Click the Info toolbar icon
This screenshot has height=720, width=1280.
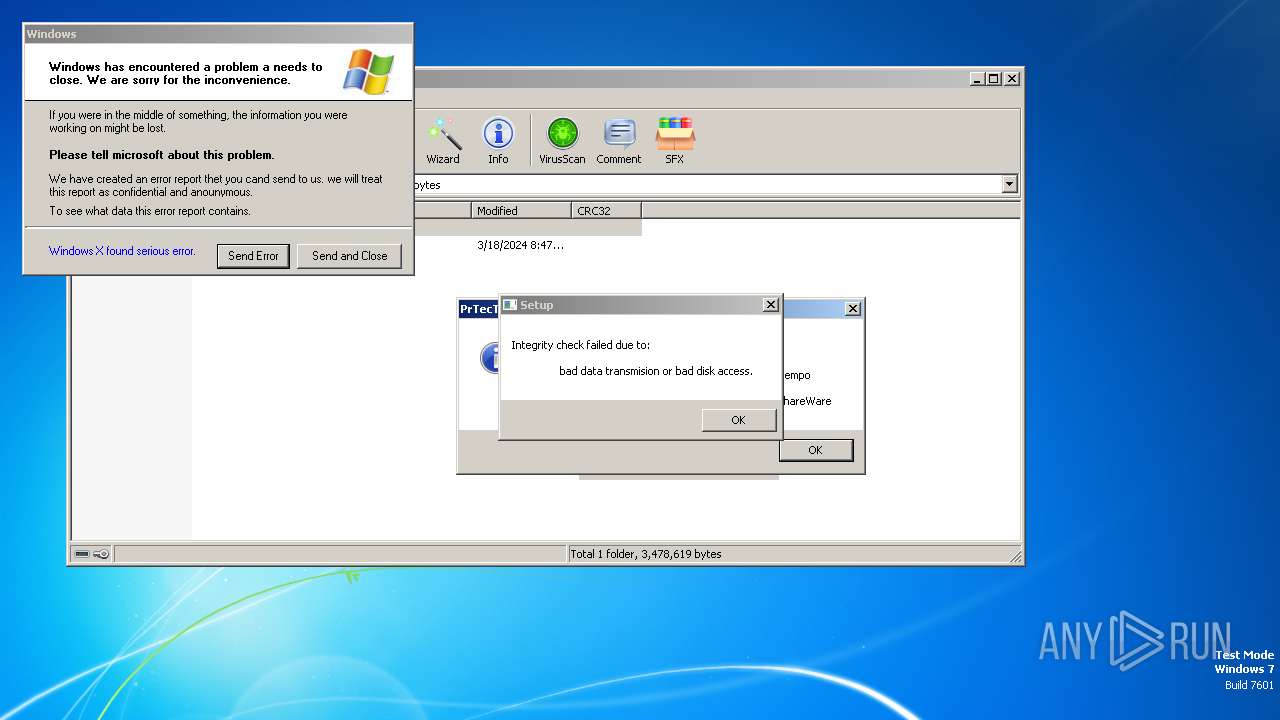(498, 141)
